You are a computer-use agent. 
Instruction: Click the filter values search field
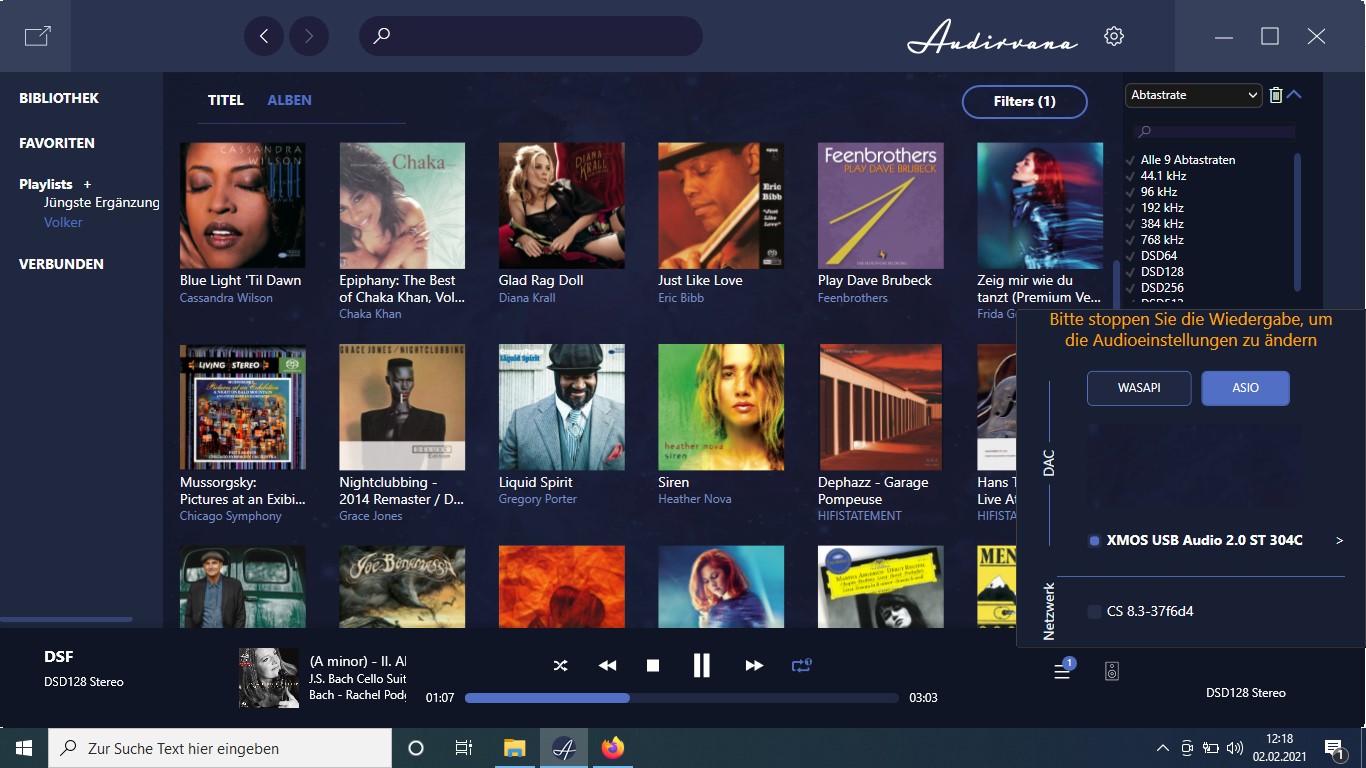[1215, 131]
